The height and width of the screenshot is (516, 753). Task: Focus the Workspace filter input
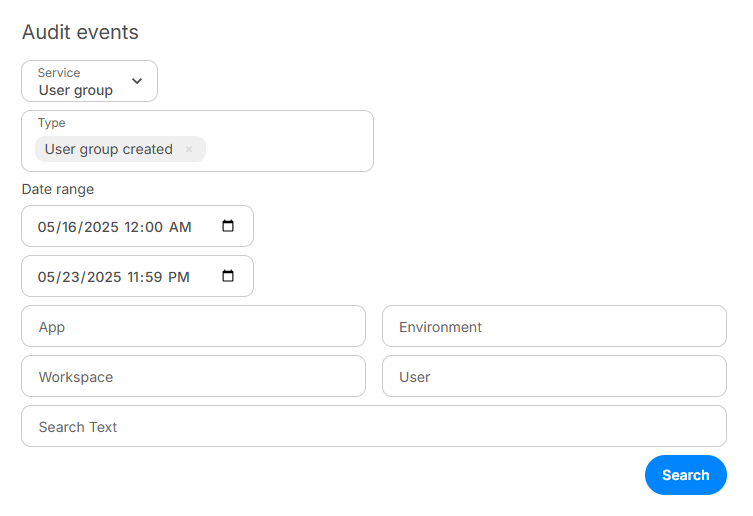tap(194, 376)
